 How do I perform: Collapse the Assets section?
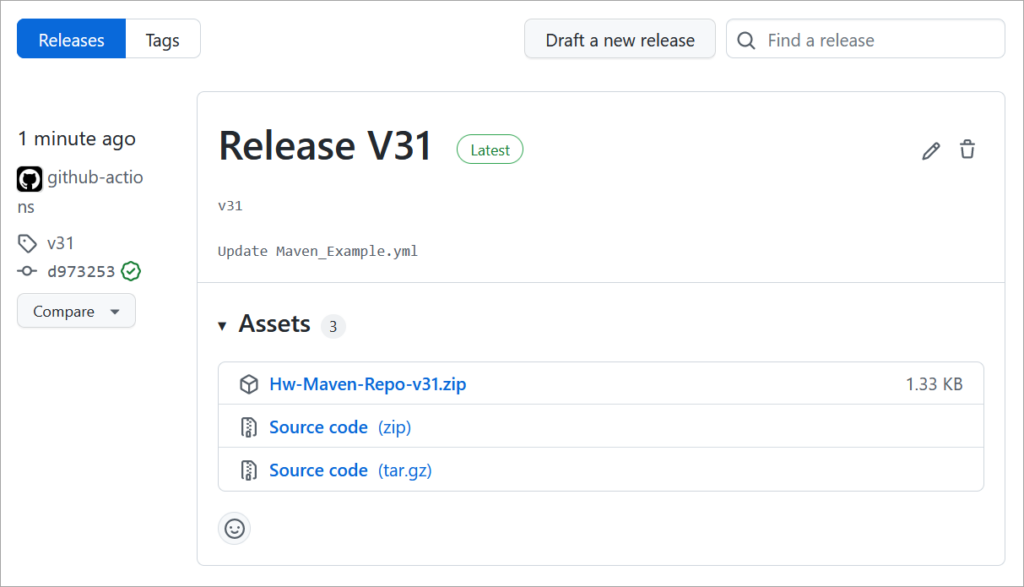pyautogui.click(x=222, y=324)
